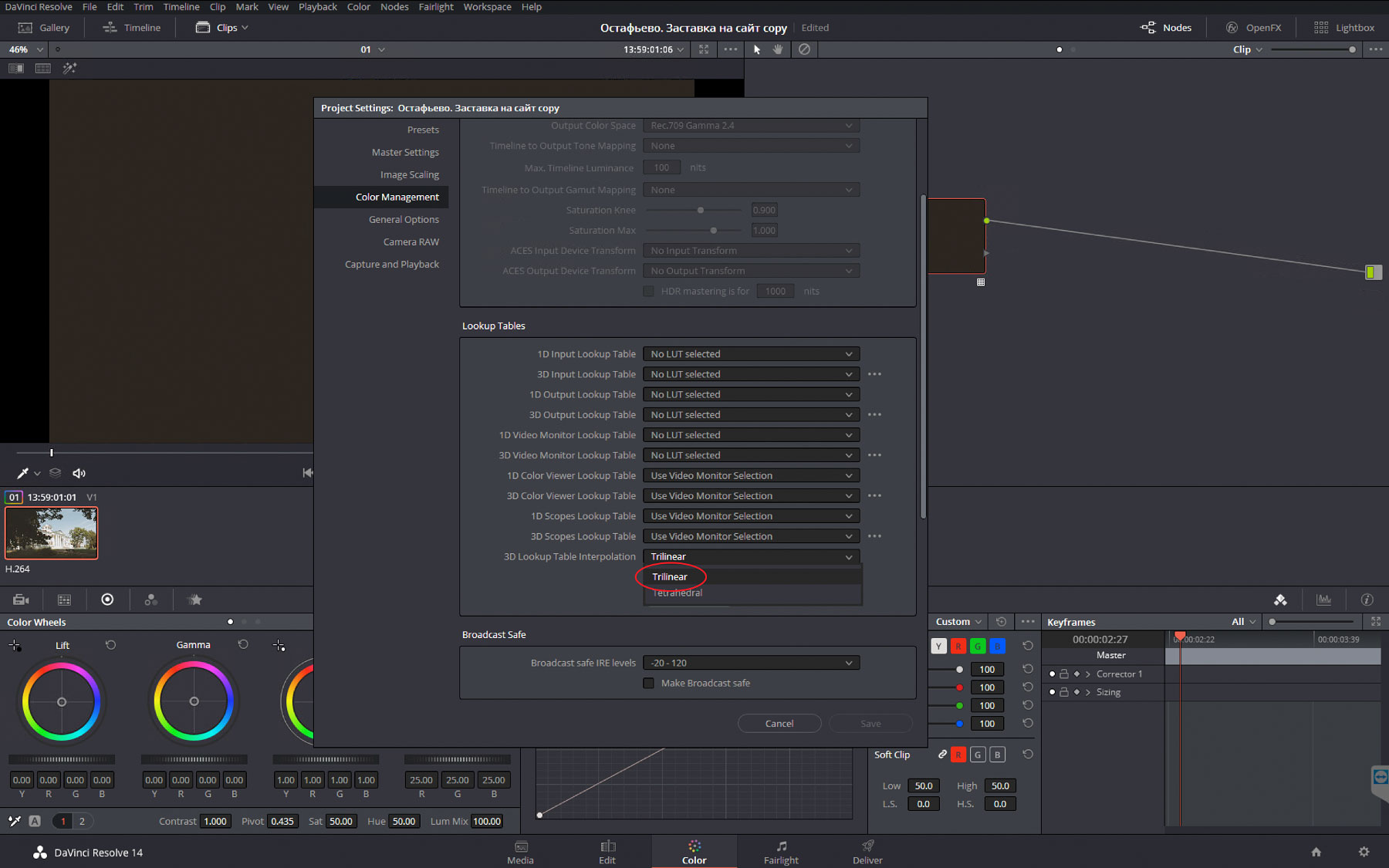Open the Clips dropdown
This screenshot has height=868, width=1389.
coord(222,28)
